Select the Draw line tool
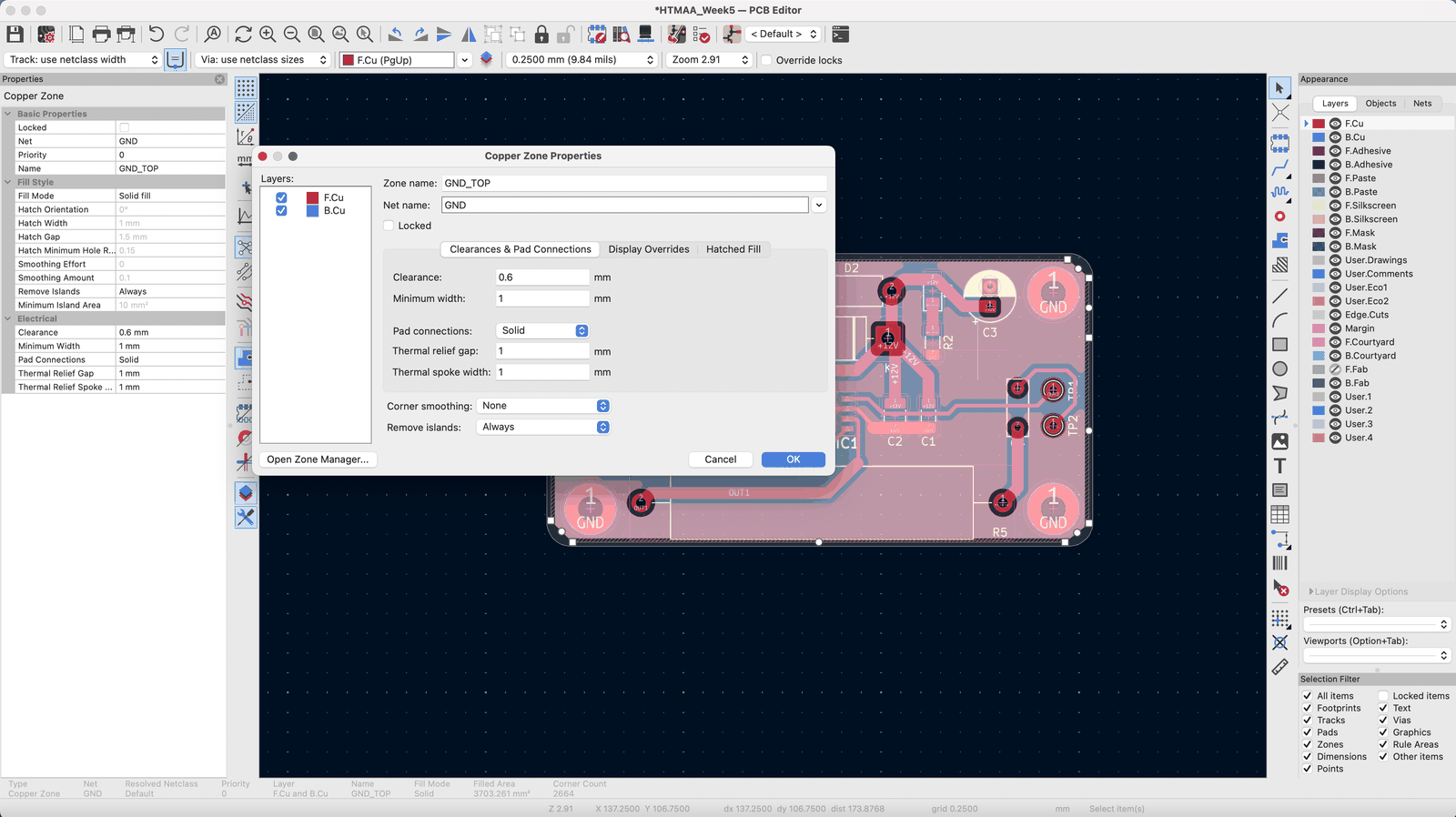Screen dimensions: 1456x817 click(x=1279, y=296)
